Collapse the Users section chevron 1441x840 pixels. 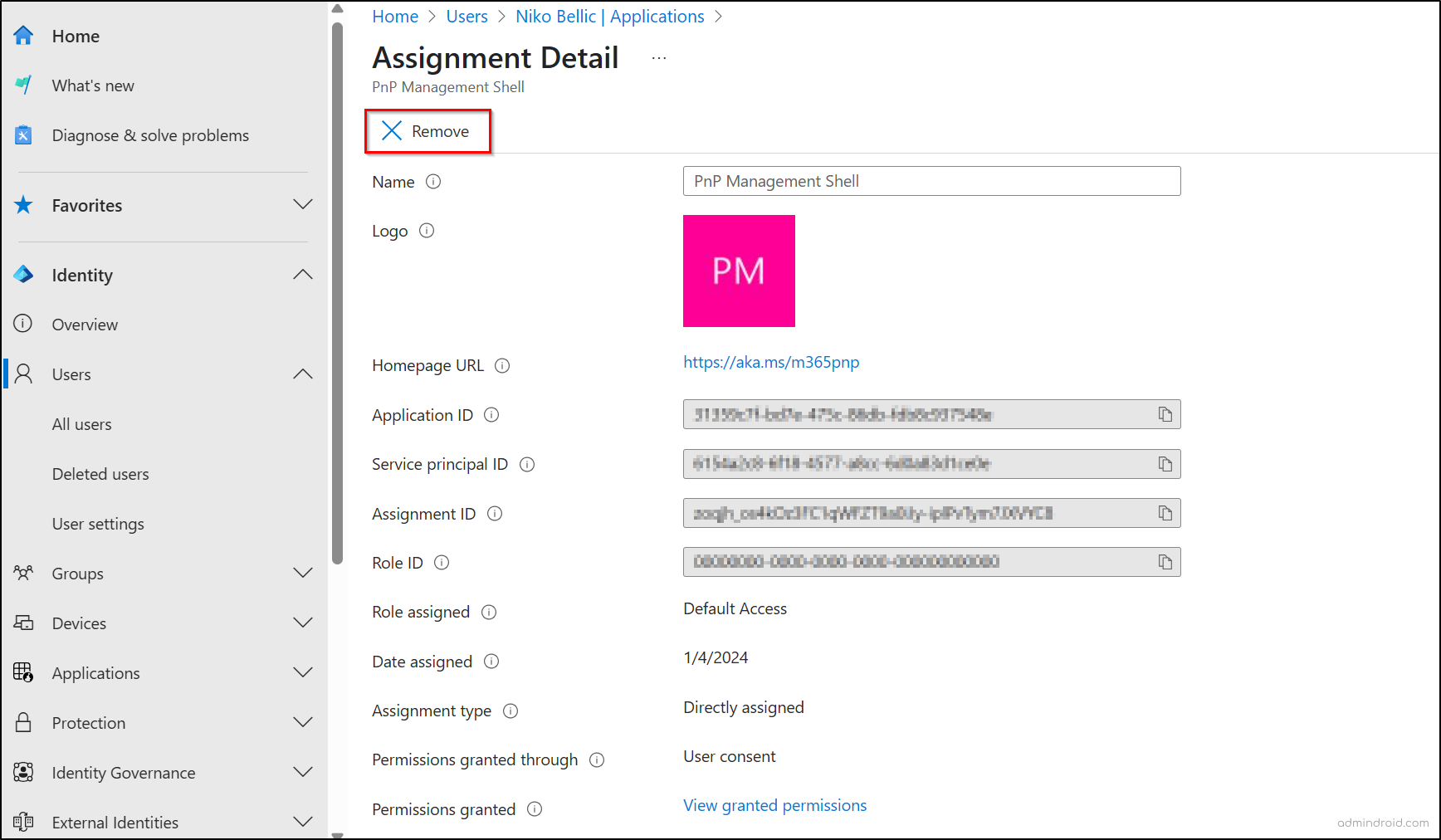coord(303,374)
